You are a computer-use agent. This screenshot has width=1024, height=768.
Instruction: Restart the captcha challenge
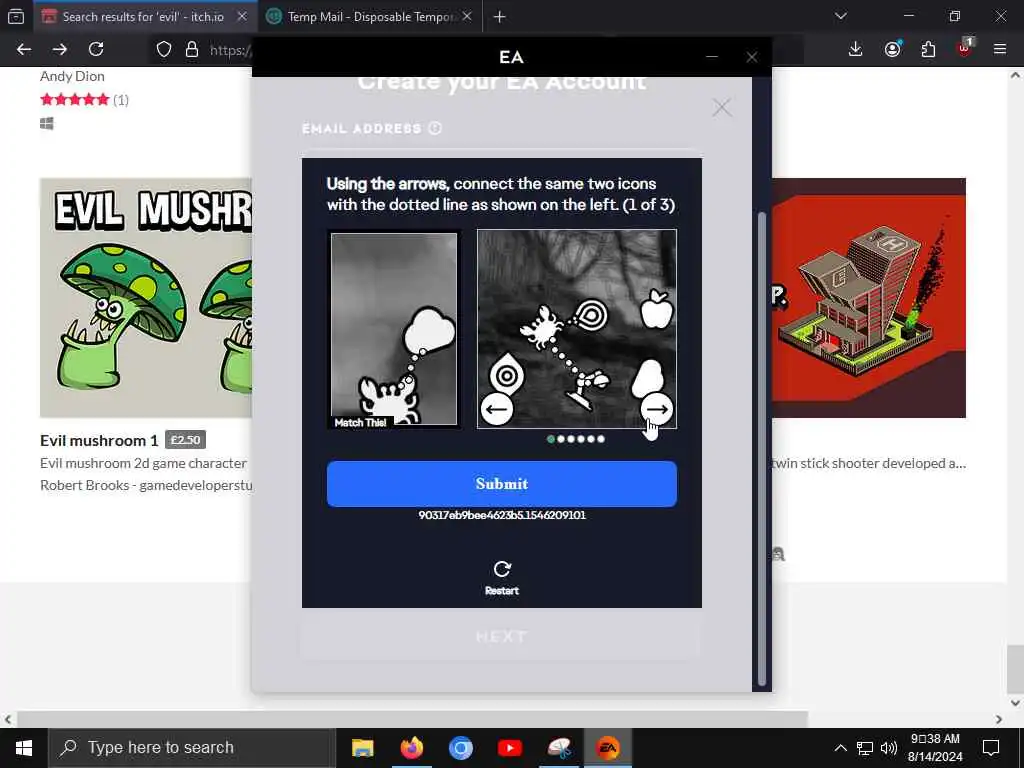coord(502,578)
